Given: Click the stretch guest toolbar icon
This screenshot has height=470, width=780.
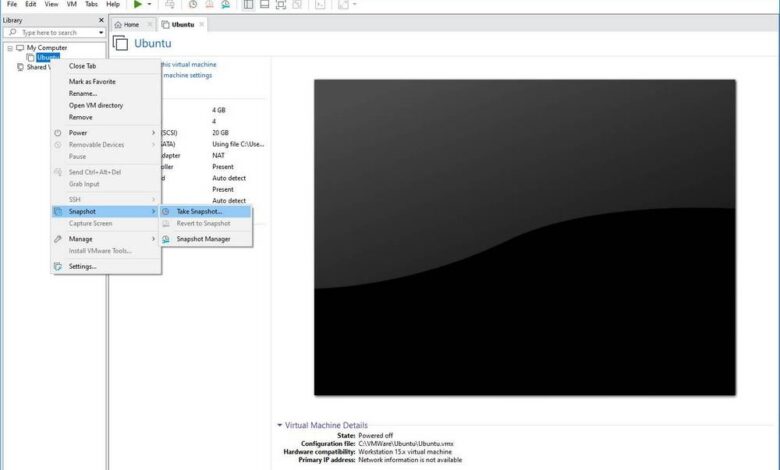Looking at the screenshot, I should 343,4.
